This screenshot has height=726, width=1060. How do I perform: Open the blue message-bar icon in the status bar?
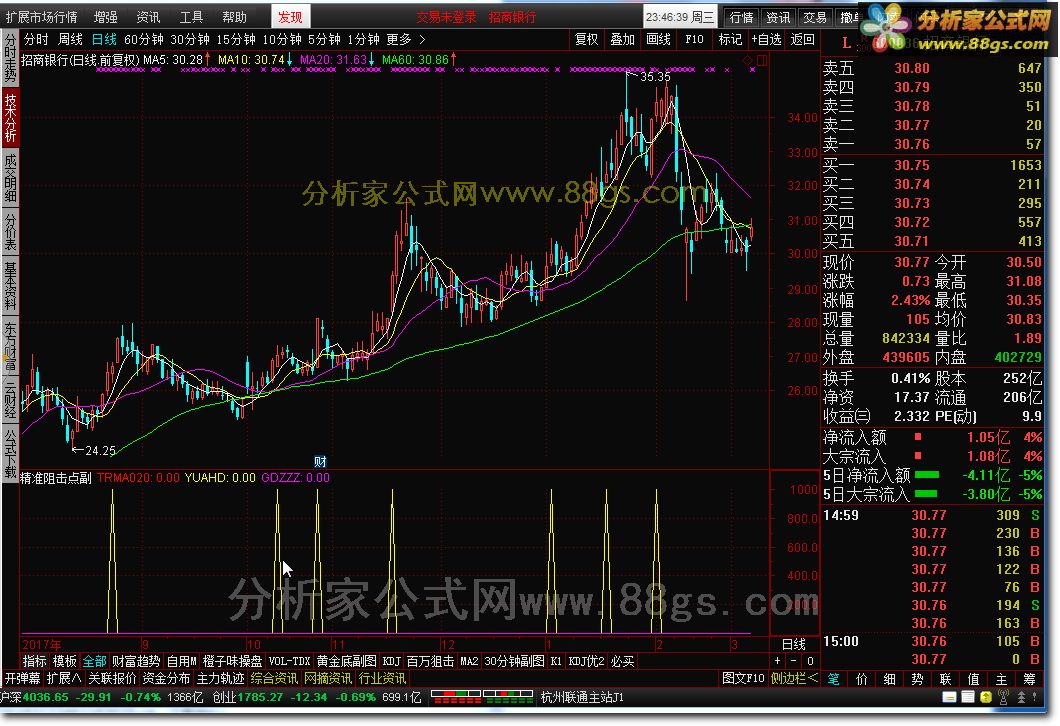[950, 698]
